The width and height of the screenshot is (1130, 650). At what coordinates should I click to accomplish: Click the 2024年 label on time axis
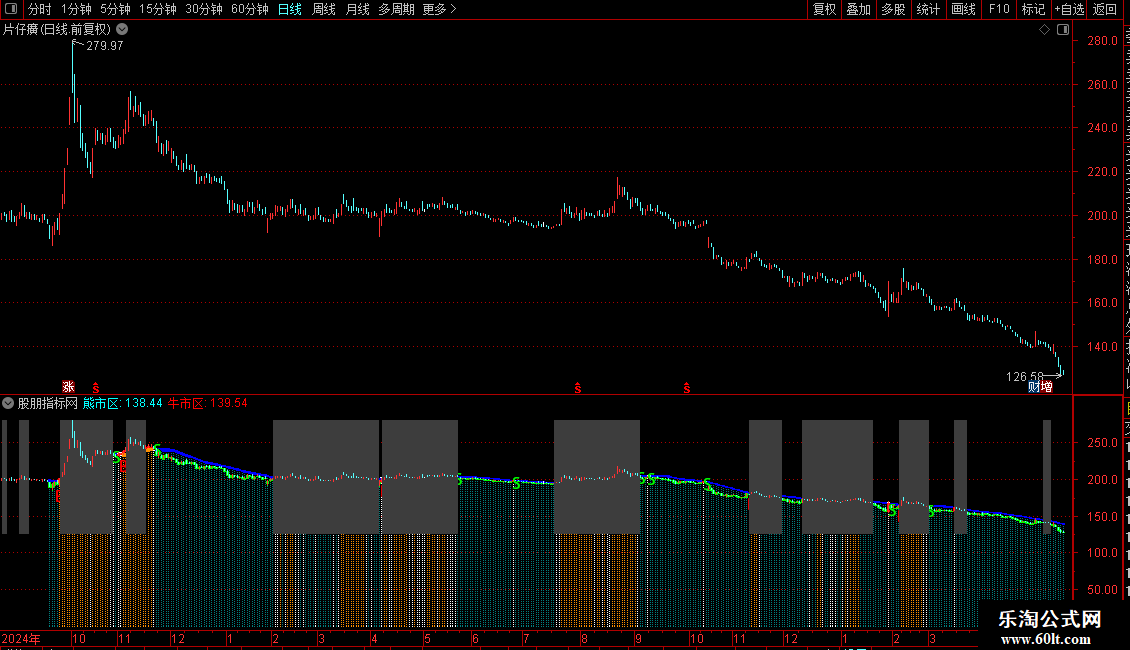tap(20, 638)
